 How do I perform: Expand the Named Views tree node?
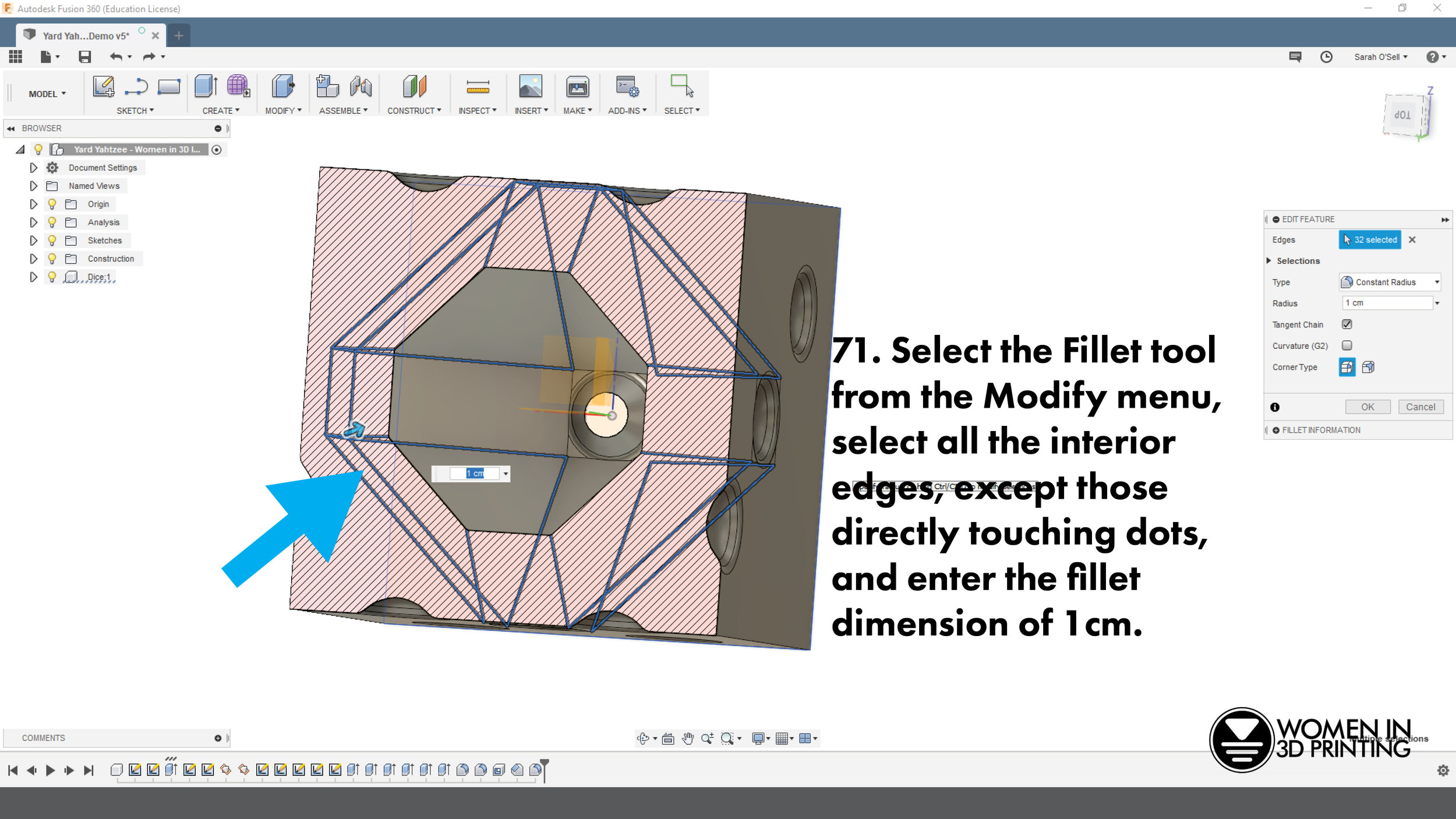[33, 186]
